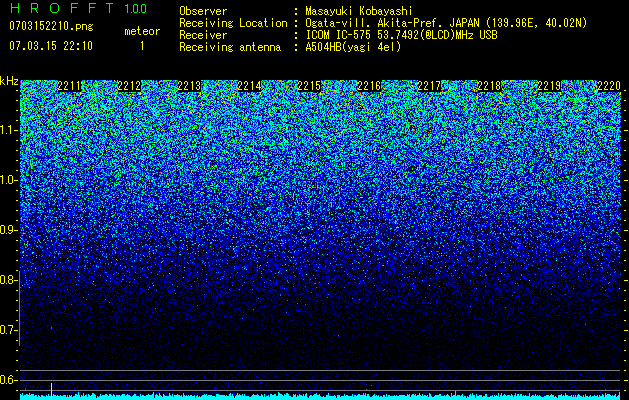Select the A504HB(yagi 4el) antenna text
This screenshot has width=629, height=400.
pos(353,47)
